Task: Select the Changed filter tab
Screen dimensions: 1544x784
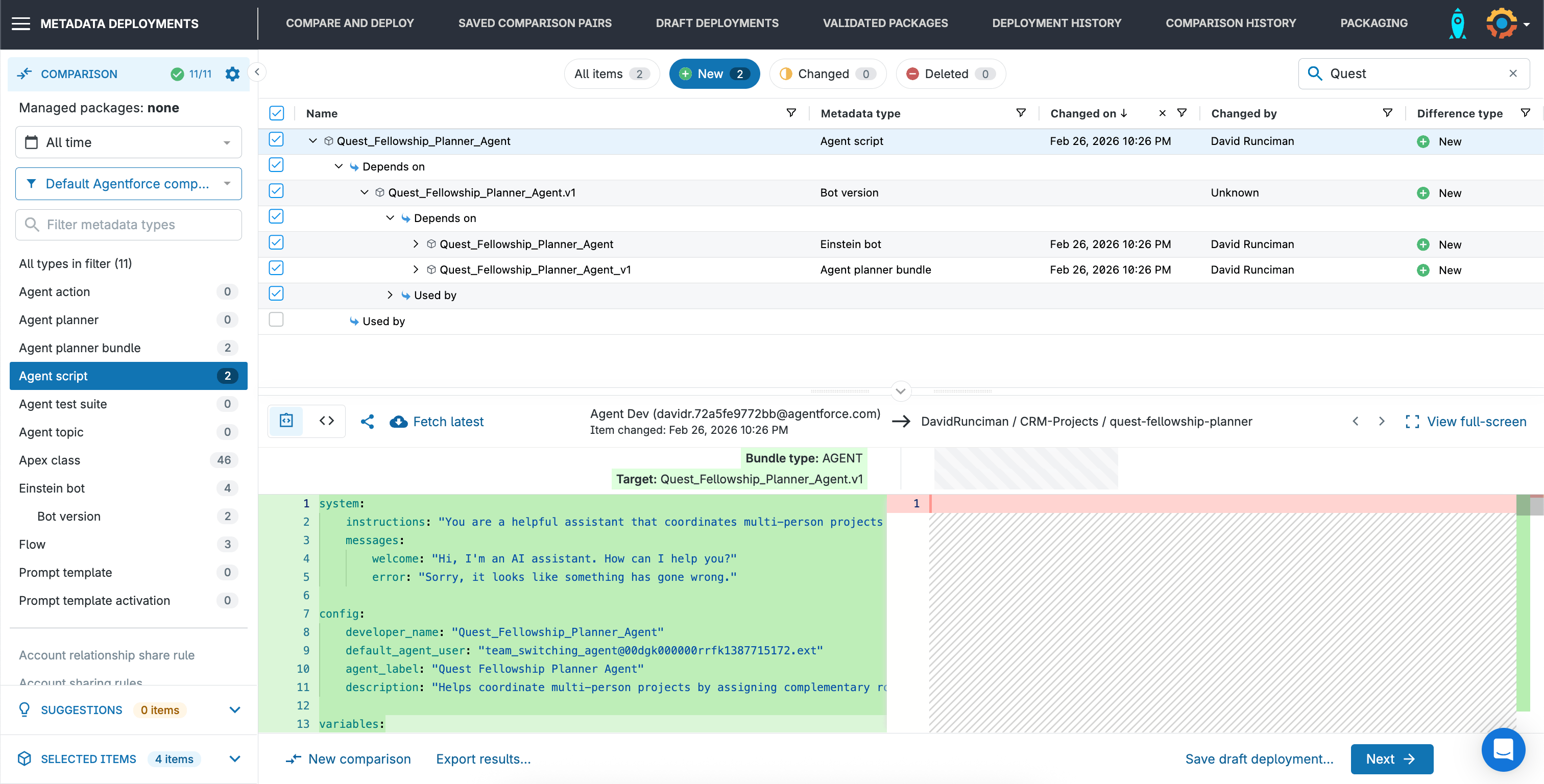Action: [x=827, y=73]
